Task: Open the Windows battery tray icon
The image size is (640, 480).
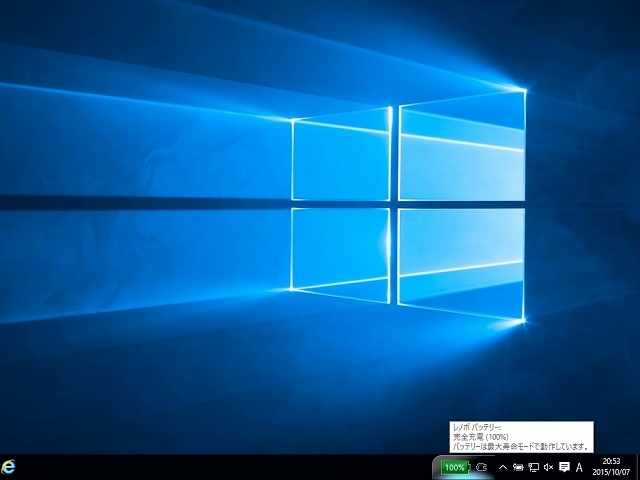Action: tap(518, 467)
